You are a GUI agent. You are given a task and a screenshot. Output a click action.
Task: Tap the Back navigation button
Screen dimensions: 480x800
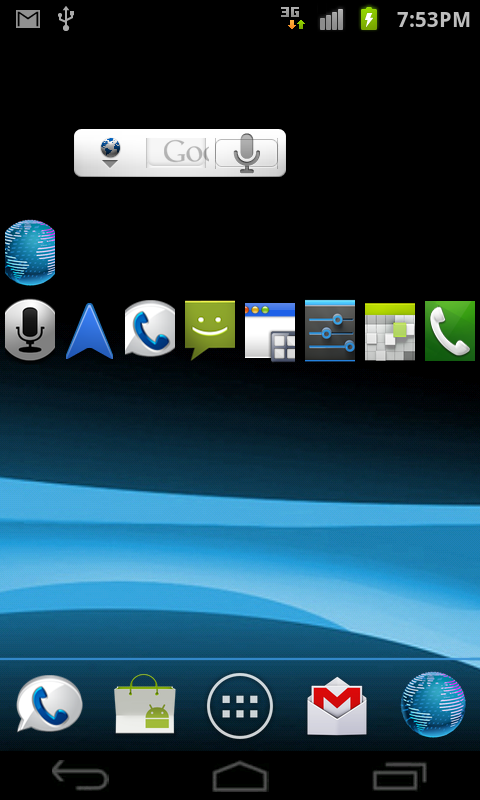80,775
